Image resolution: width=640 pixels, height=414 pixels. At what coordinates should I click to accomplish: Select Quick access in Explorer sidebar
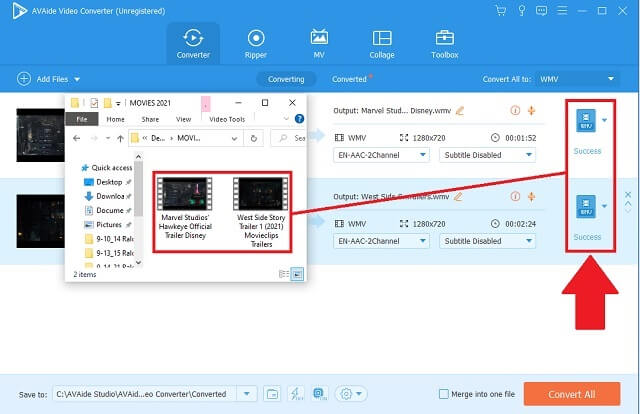[x=107, y=168]
